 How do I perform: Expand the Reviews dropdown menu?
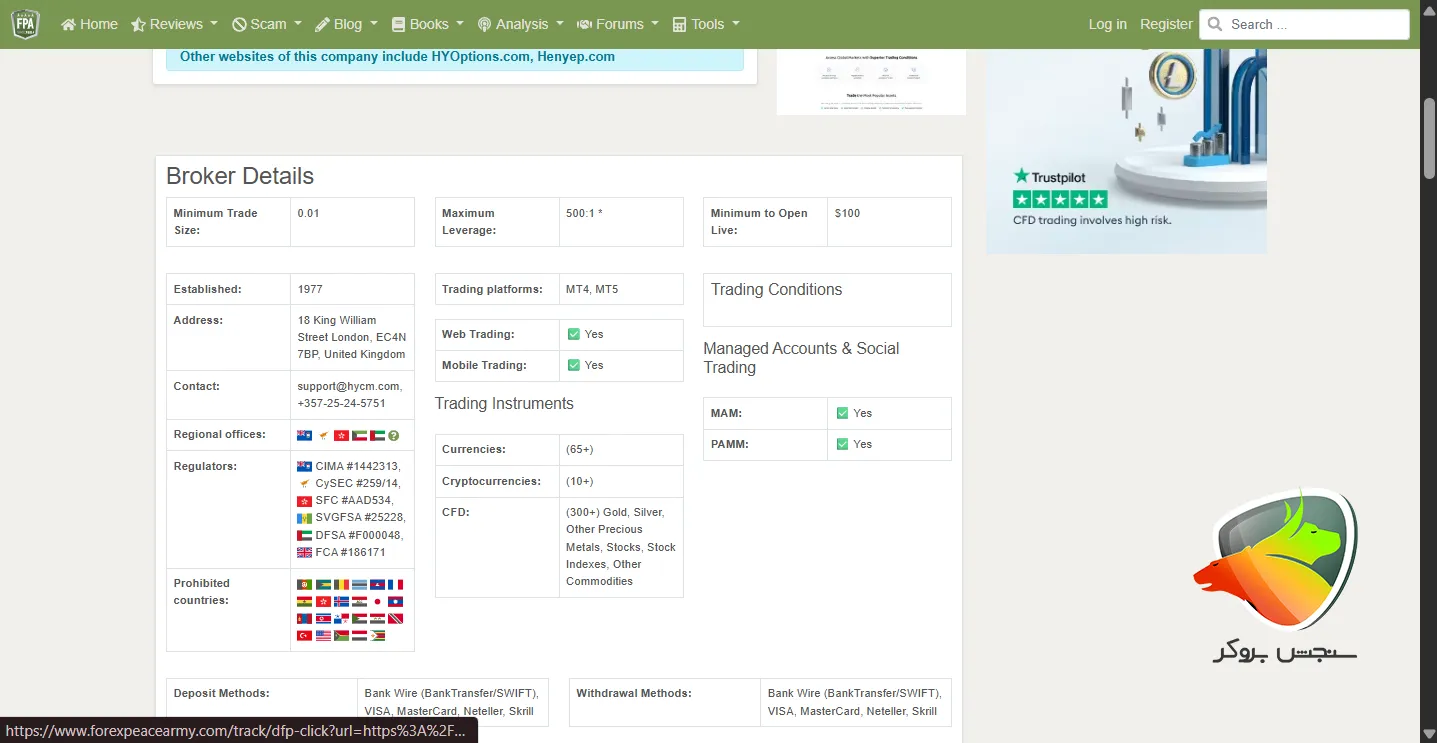176,24
